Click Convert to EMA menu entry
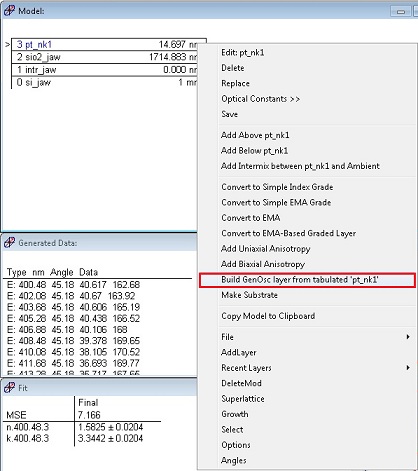418x471 pixels. coord(251,218)
